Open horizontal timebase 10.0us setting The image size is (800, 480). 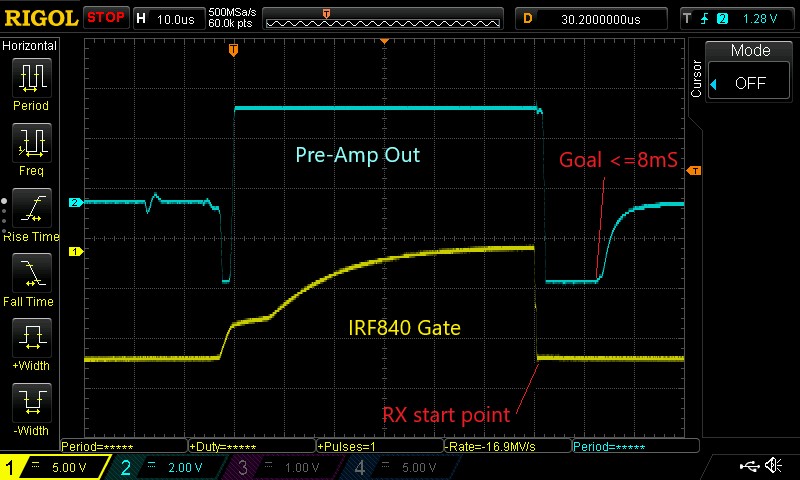pos(168,19)
